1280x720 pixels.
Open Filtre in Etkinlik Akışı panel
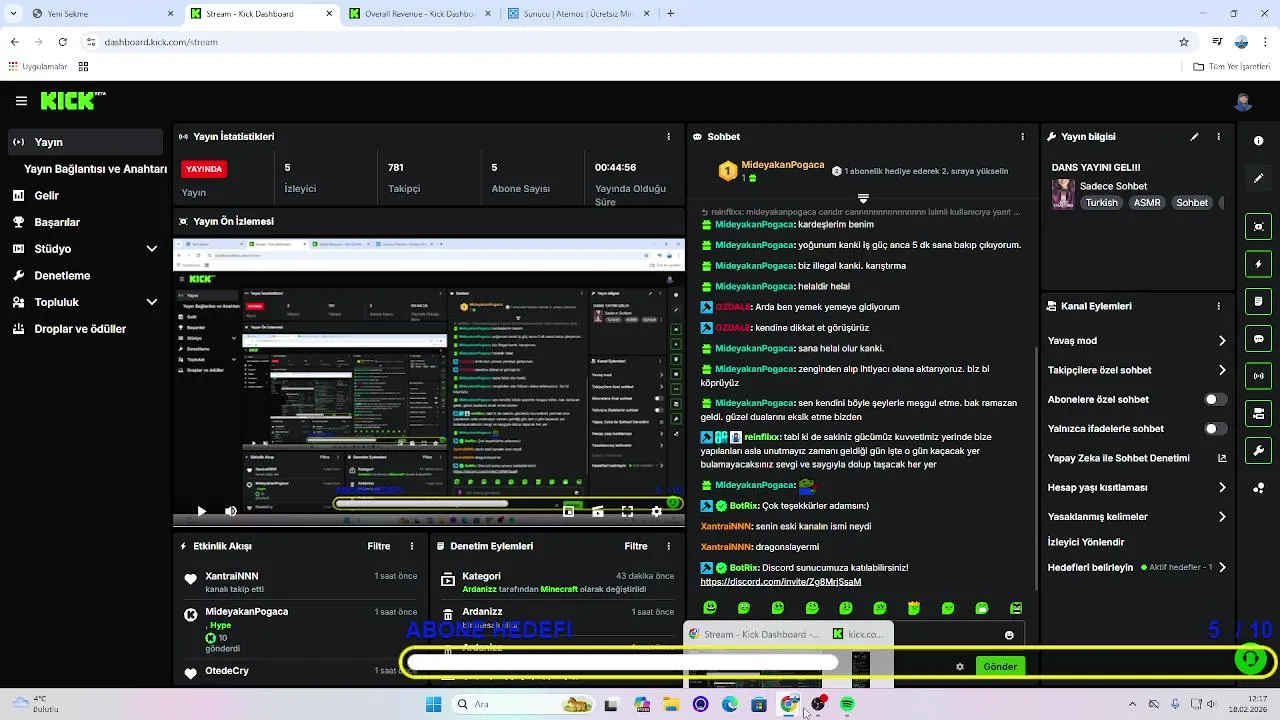click(x=379, y=546)
